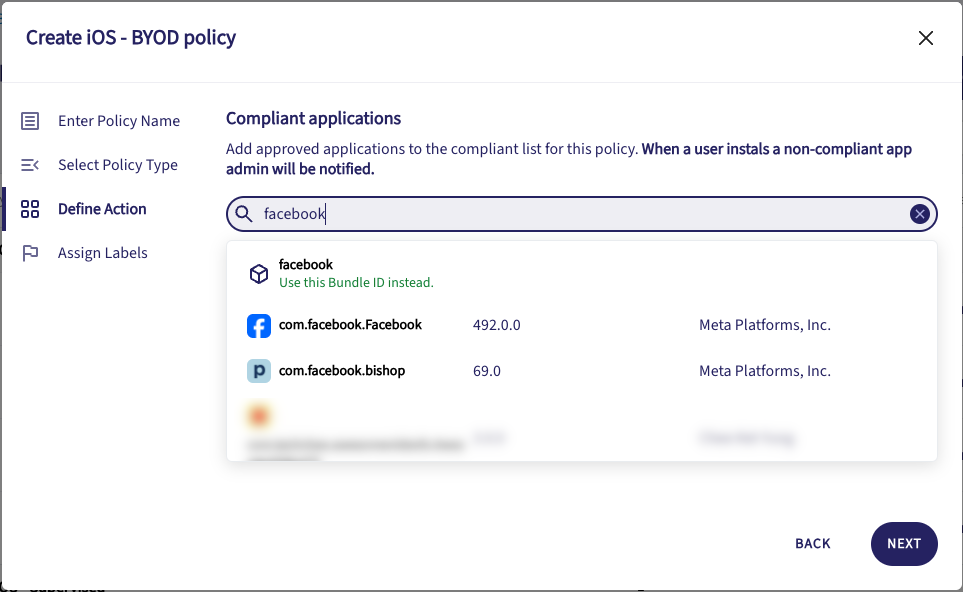The height and width of the screenshot is (592, 963).
Task: Click the cube icon beside facebook bundle
Action: click(x=259, y=274)
